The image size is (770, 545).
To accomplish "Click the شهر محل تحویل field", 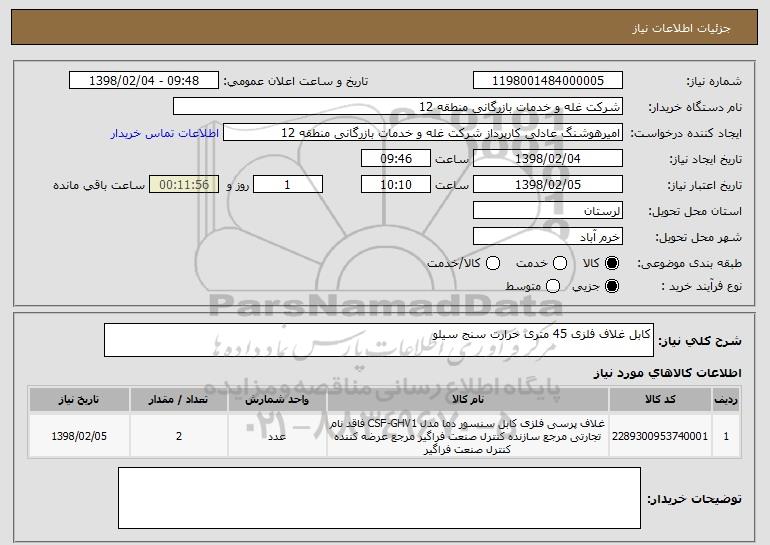I will click(546, 237).
